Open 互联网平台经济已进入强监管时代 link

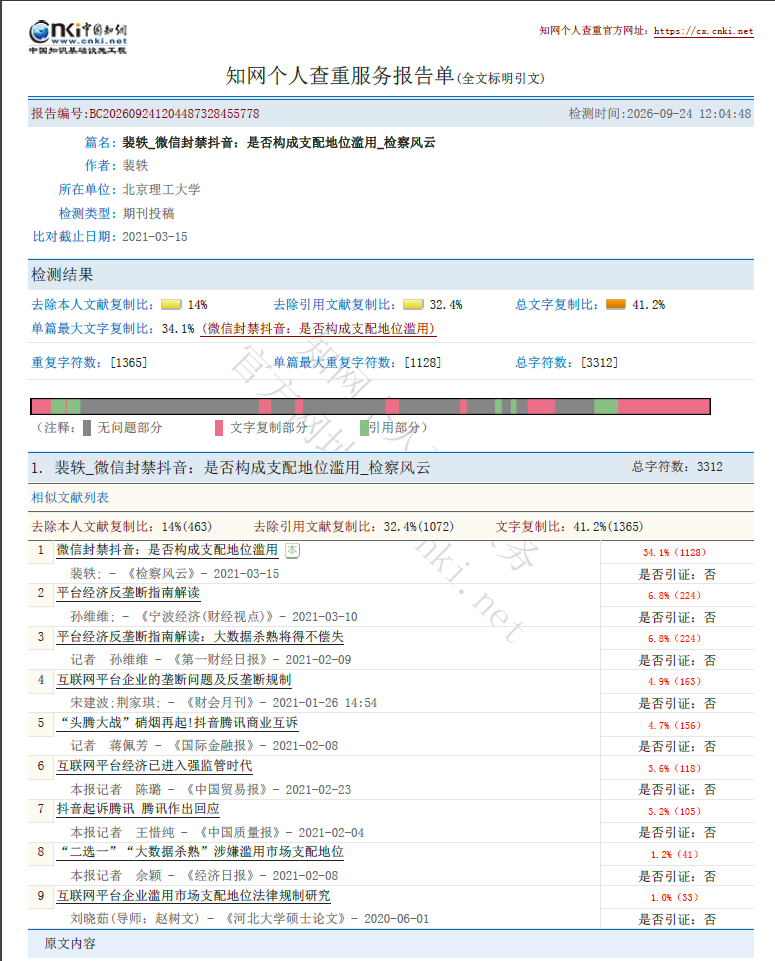click(154, 766)
